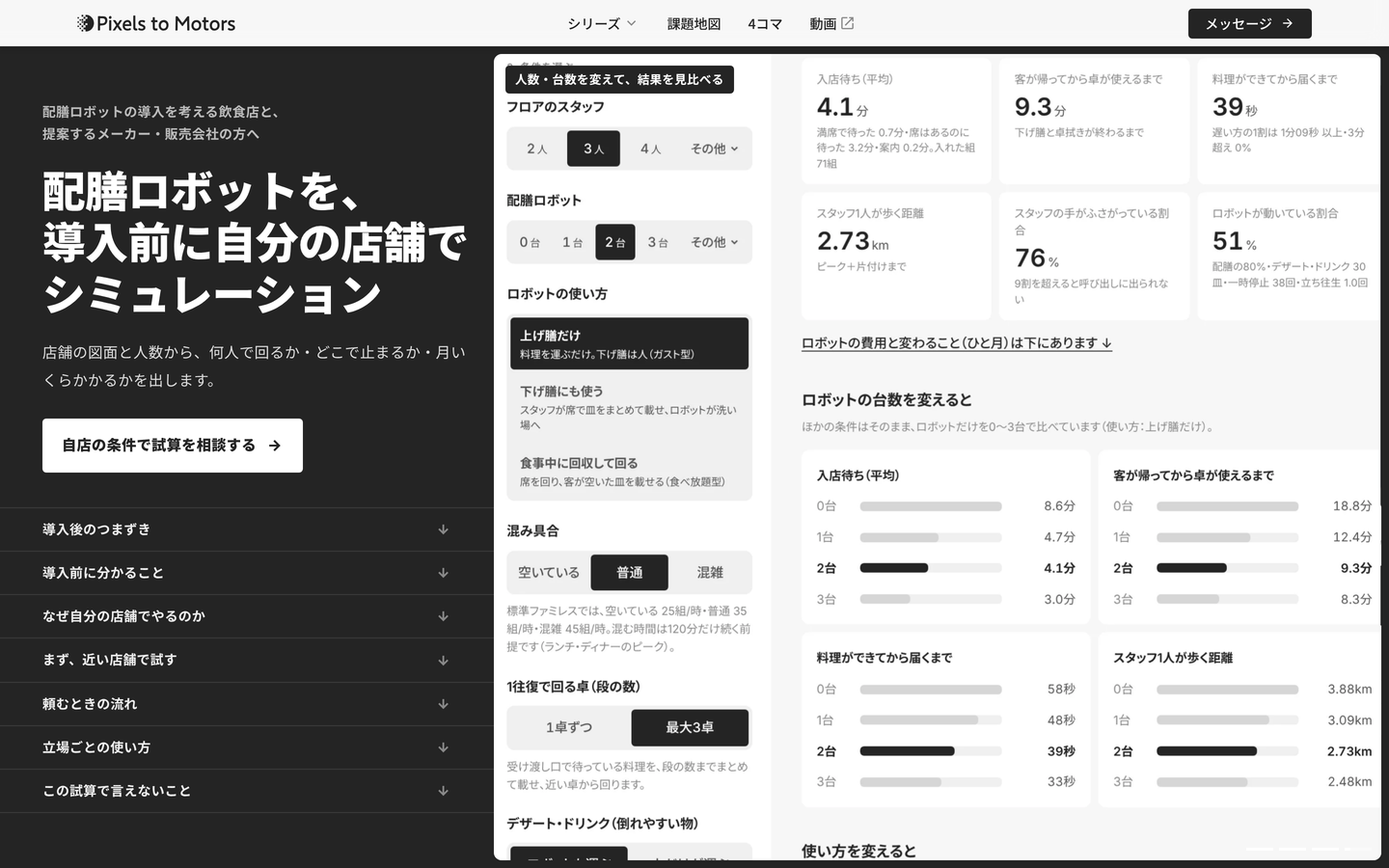Click the メッセージ button

(1249, 23)
